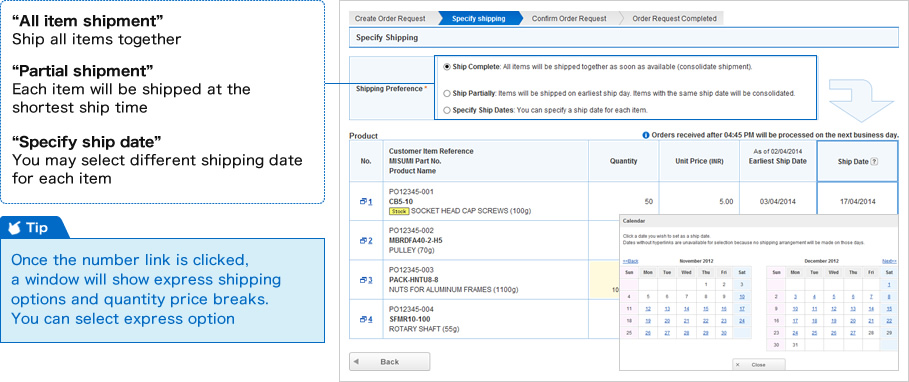Click the Next>> link in the calendar
The height and width of the screenshot is (382, 909).
pos(889,261)
